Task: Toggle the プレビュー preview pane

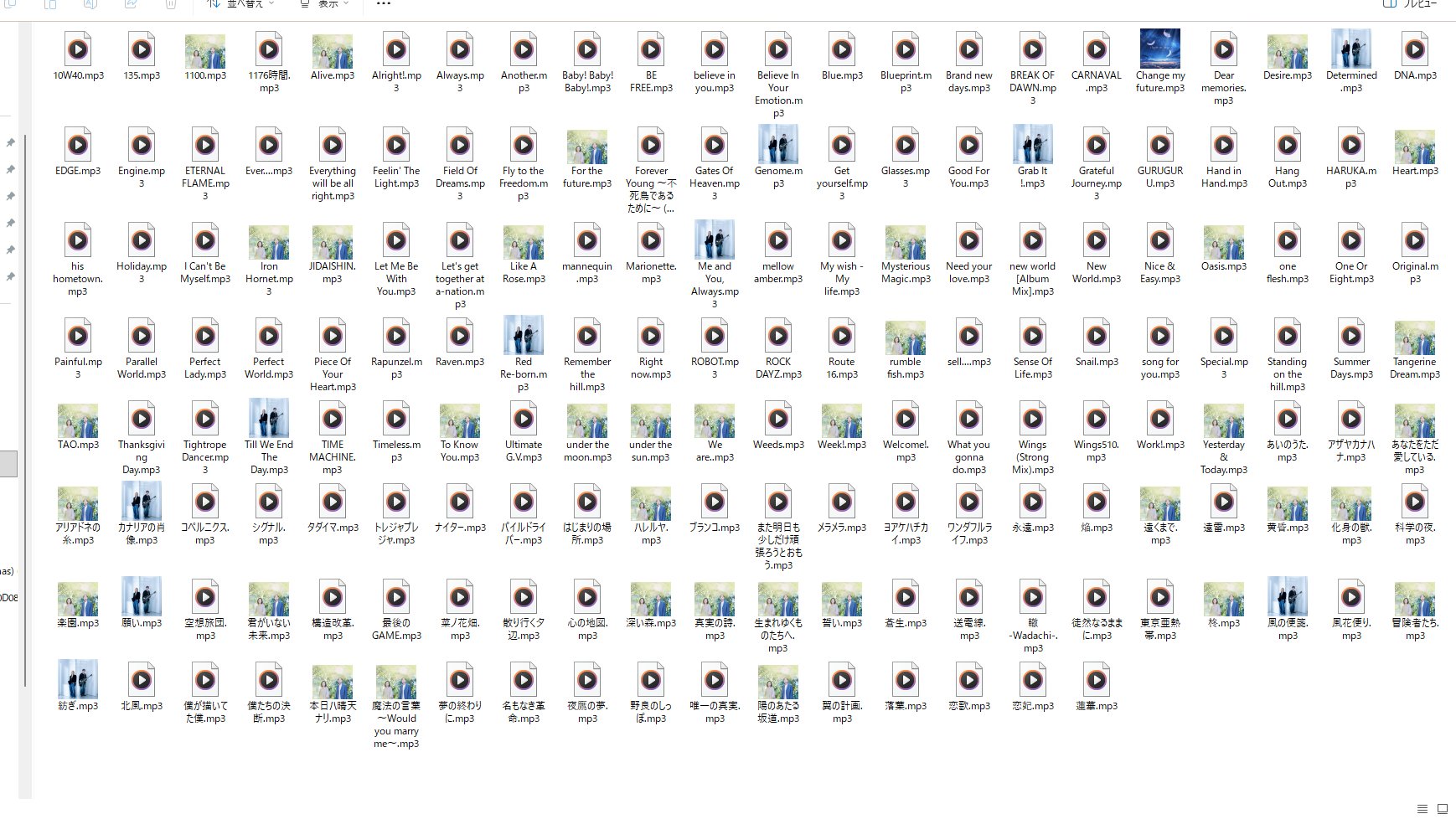Action: 1410,3
